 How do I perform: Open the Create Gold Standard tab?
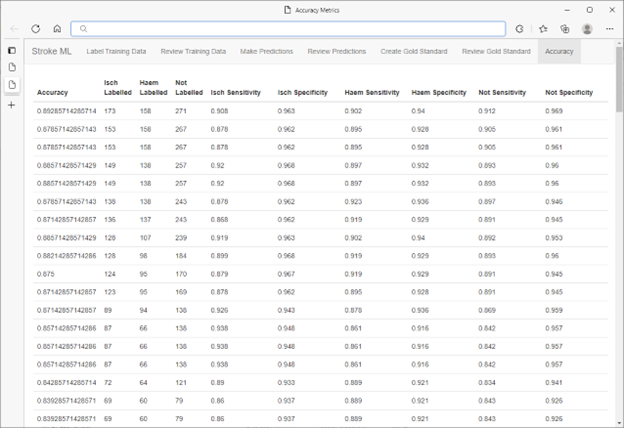(x=413, y=51)
